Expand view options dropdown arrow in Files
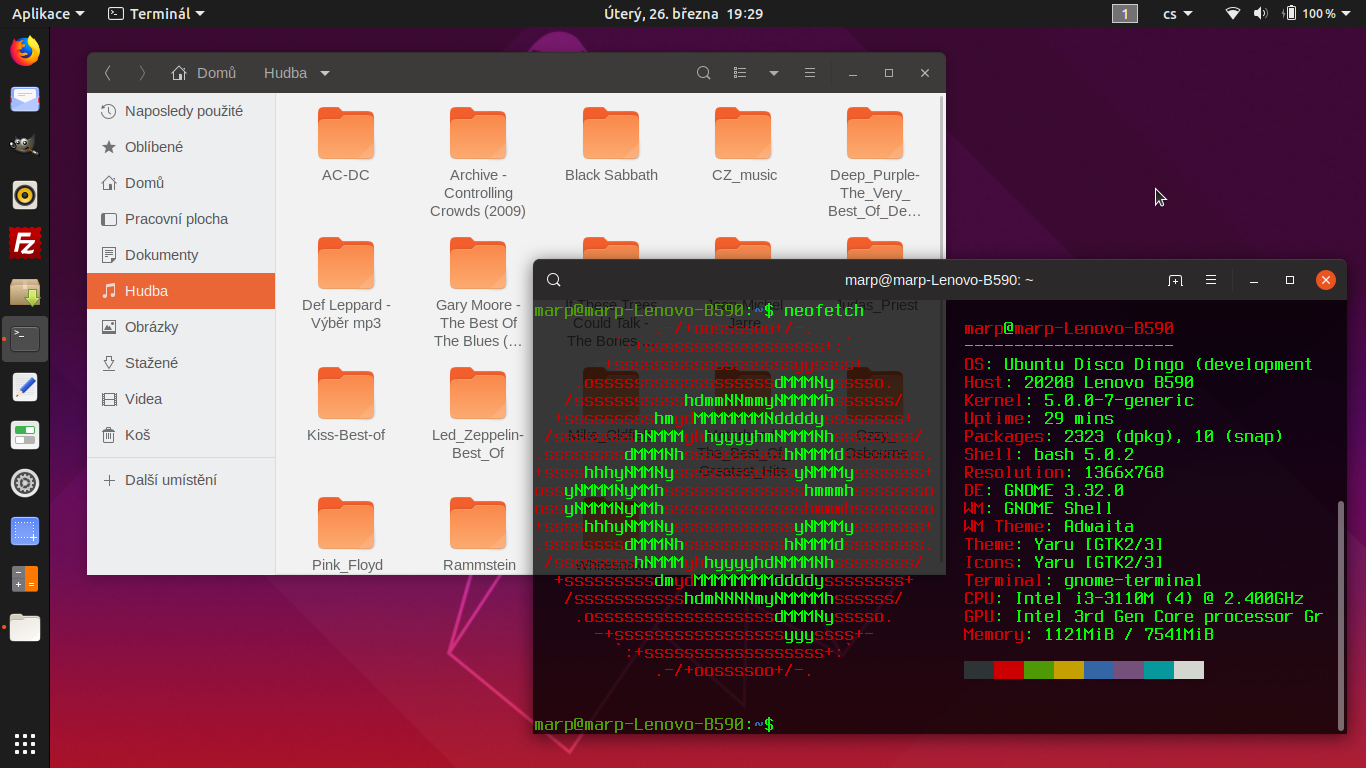The height and width of the screenshot is (768, 1366). (x=774, y=73)
